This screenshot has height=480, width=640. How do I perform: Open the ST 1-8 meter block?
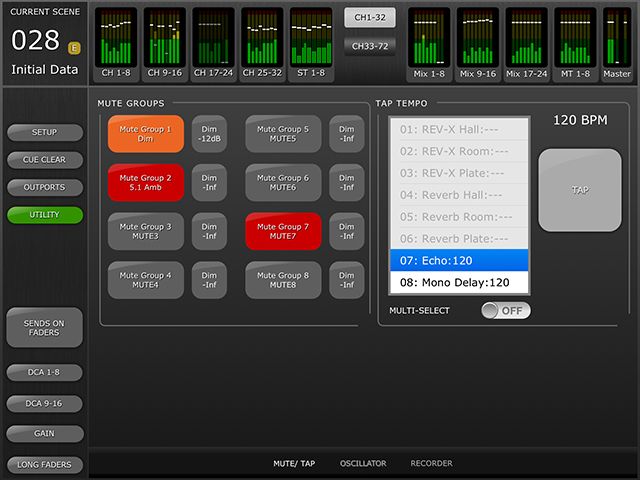pos(312,44)
